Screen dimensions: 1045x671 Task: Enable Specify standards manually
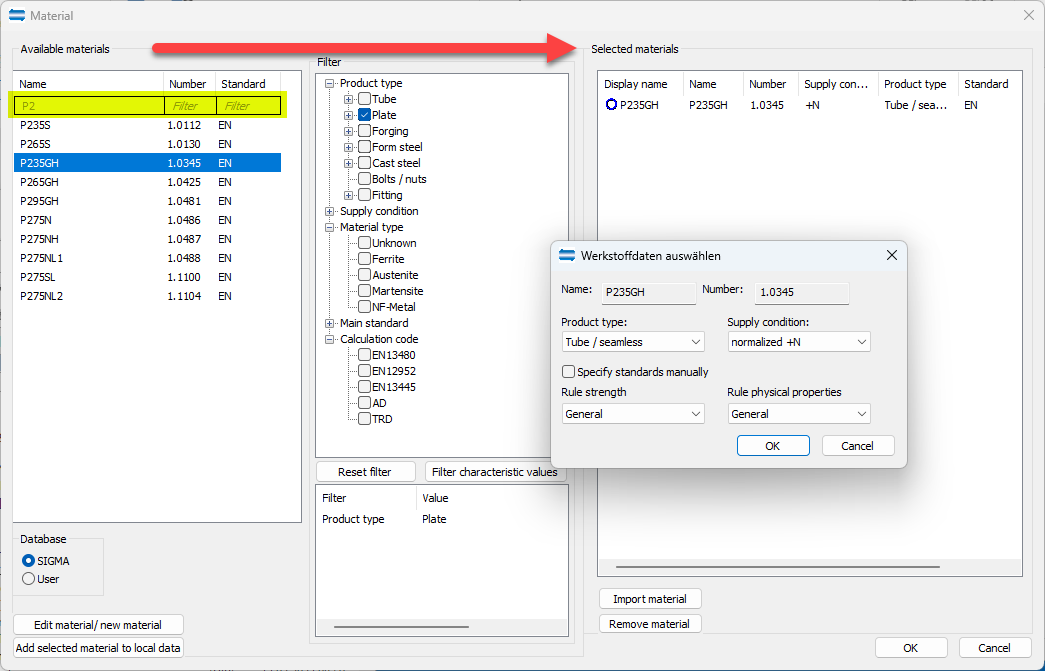tap(569, 372)
